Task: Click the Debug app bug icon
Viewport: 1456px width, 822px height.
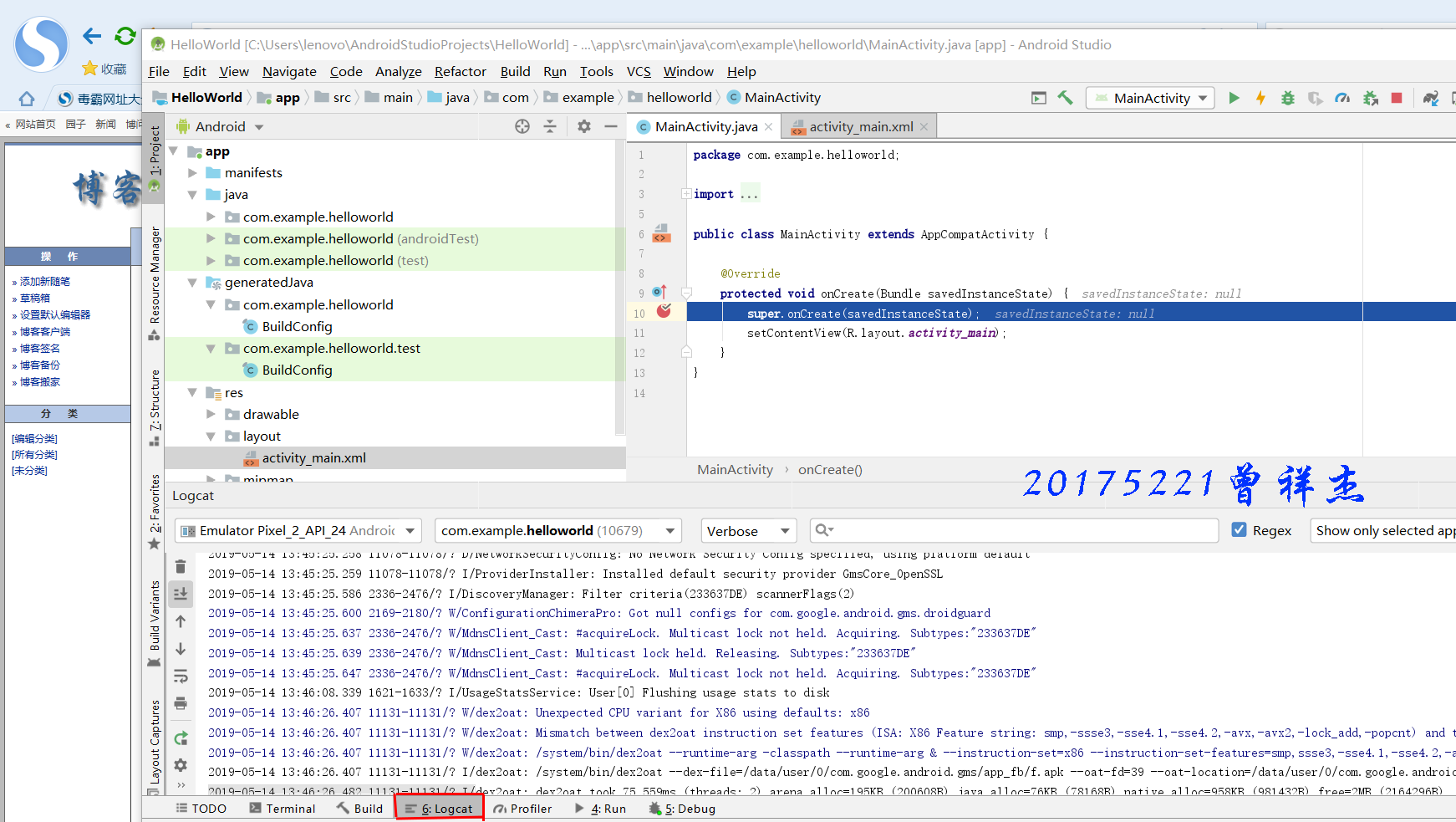Action: pos(1288,98)
